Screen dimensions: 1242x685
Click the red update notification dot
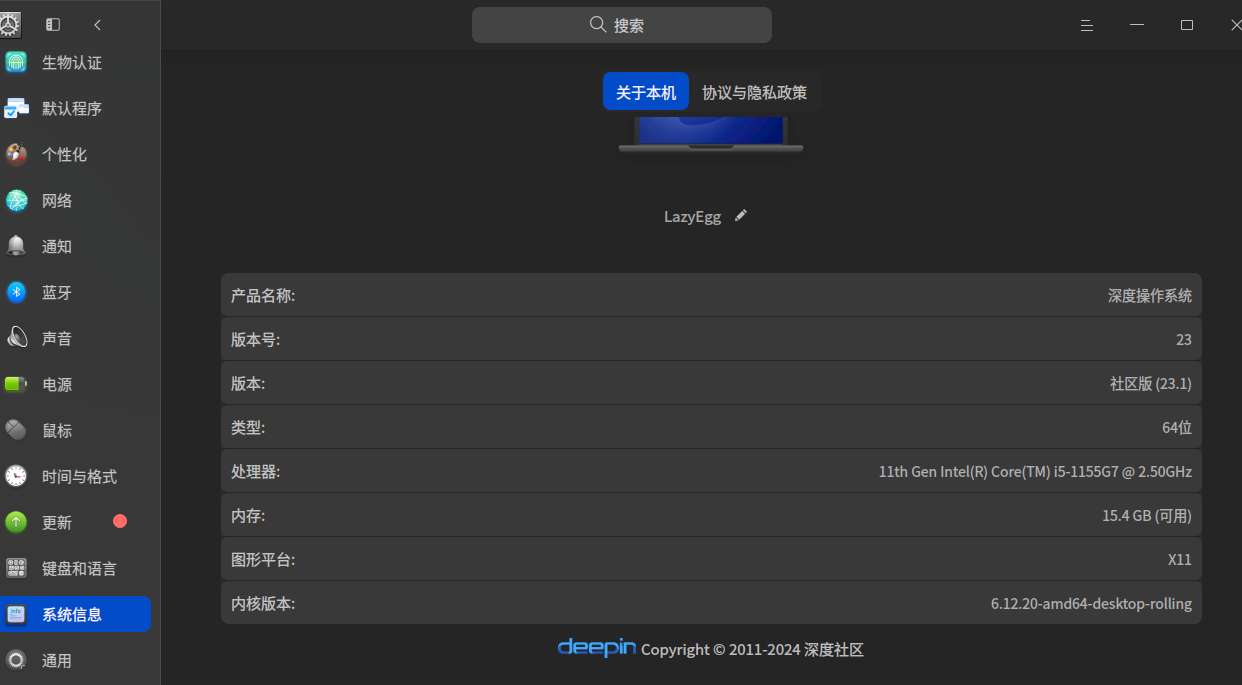pyautogui.click(x=120, y=521)
